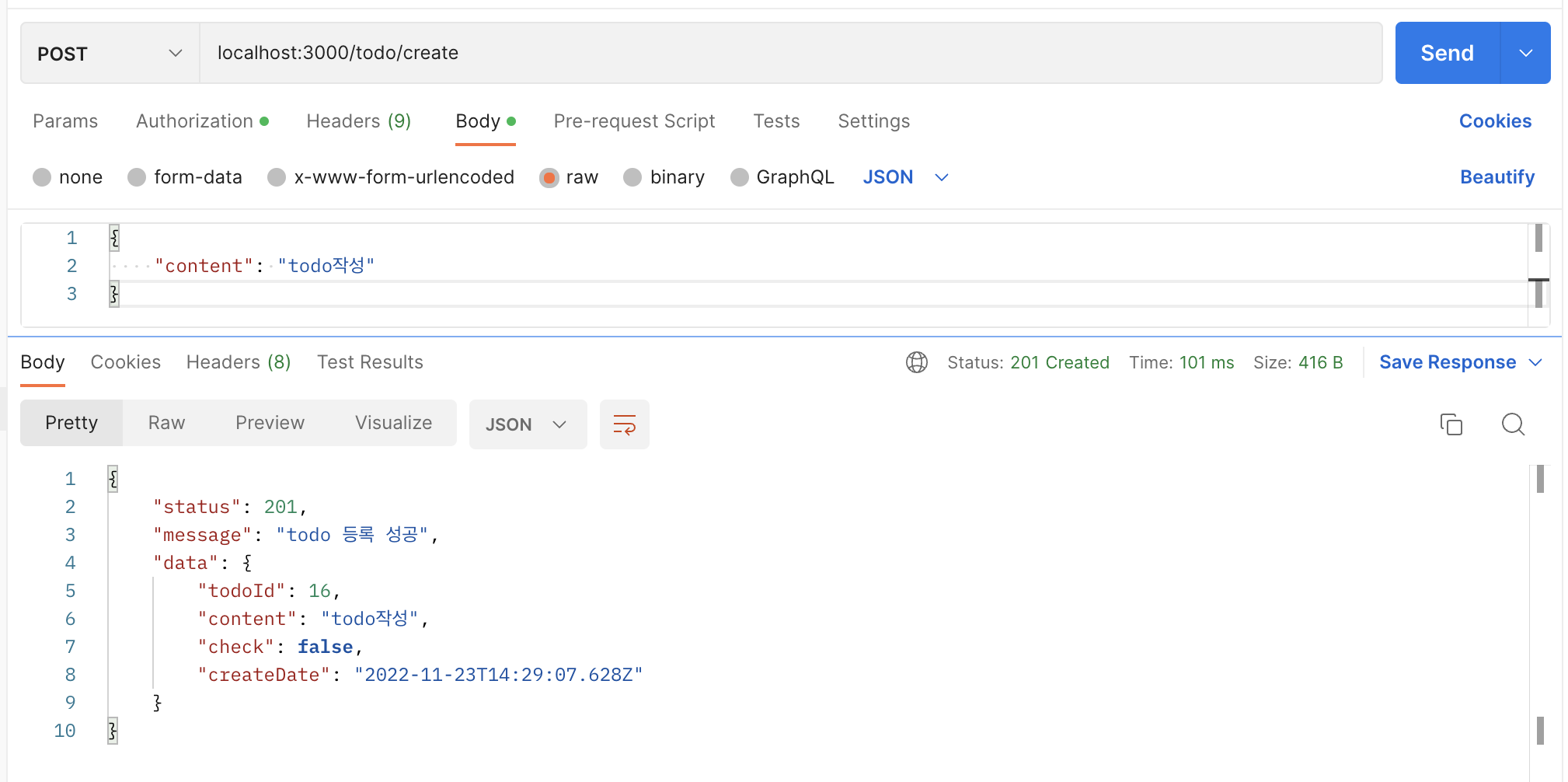Viewport: 1568px width, 782px height.
Task: Open the response format JSON dropdown
Action: (528, 424)
